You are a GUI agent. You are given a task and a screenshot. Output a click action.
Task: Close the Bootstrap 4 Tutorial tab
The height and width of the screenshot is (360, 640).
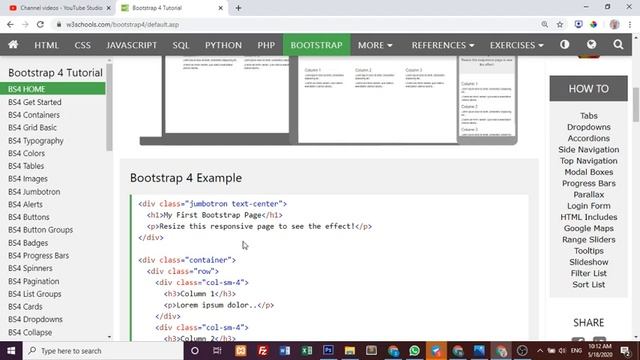(220, 8)
